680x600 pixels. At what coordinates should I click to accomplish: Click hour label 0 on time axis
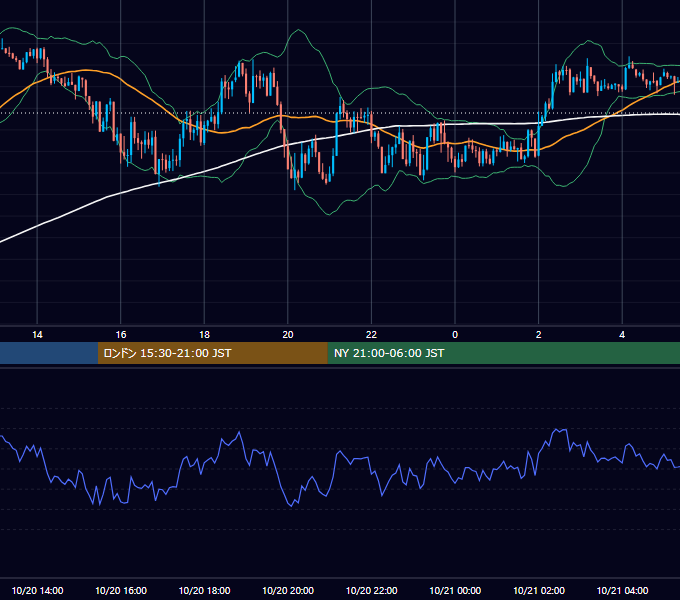[455, 335]
